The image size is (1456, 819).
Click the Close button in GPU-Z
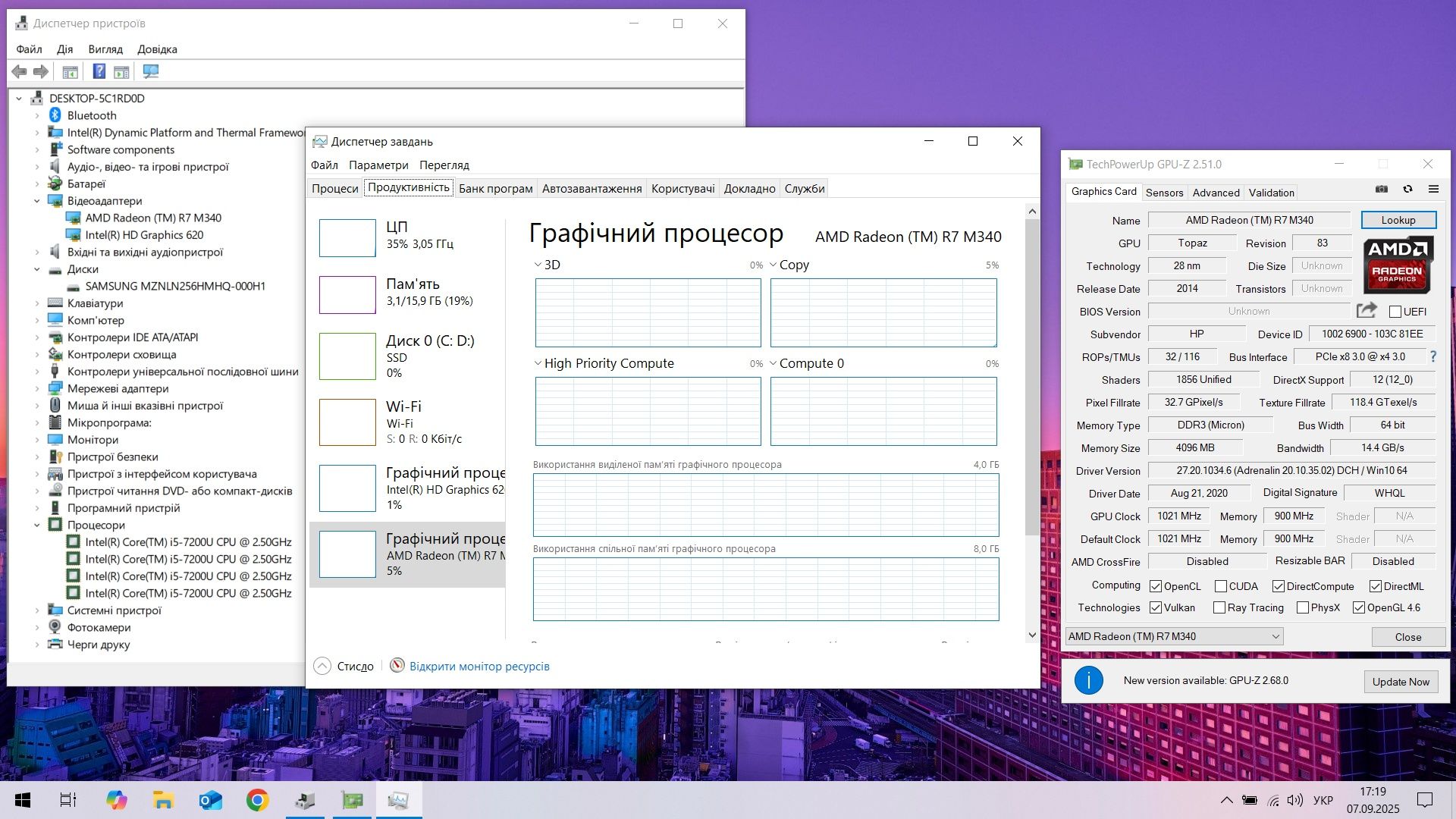(1408, 637)
